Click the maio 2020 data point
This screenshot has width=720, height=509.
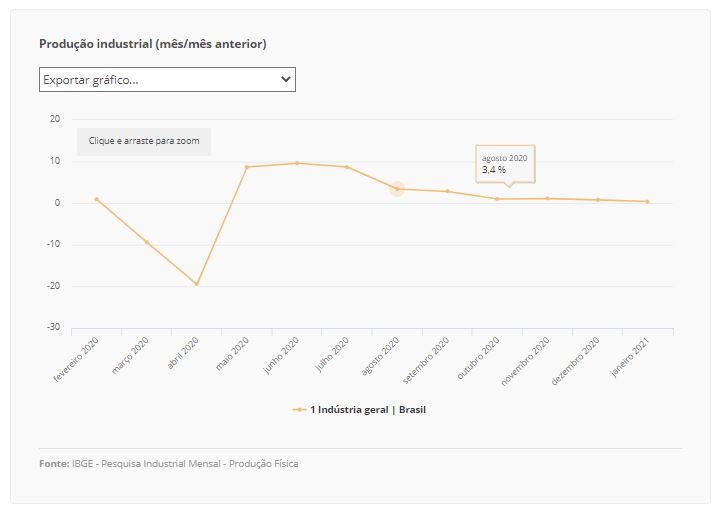pos(247,167)
